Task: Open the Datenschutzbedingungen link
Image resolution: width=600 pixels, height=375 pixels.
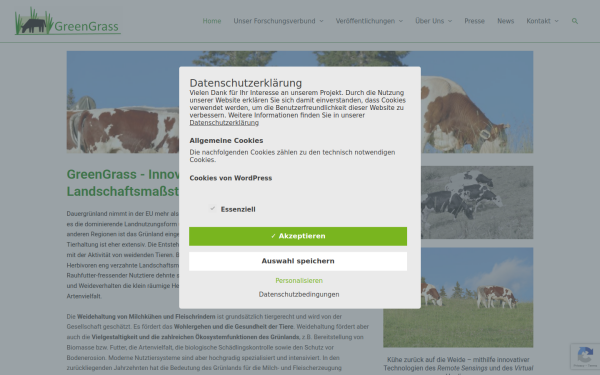Action: [x=299, y=294]
